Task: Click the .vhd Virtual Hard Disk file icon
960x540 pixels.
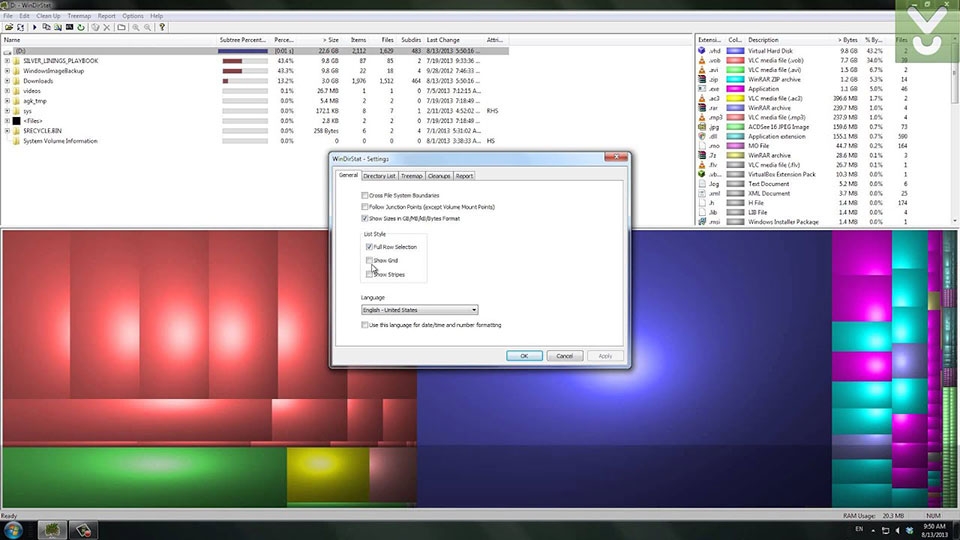Action: click(x=702, y=51)
